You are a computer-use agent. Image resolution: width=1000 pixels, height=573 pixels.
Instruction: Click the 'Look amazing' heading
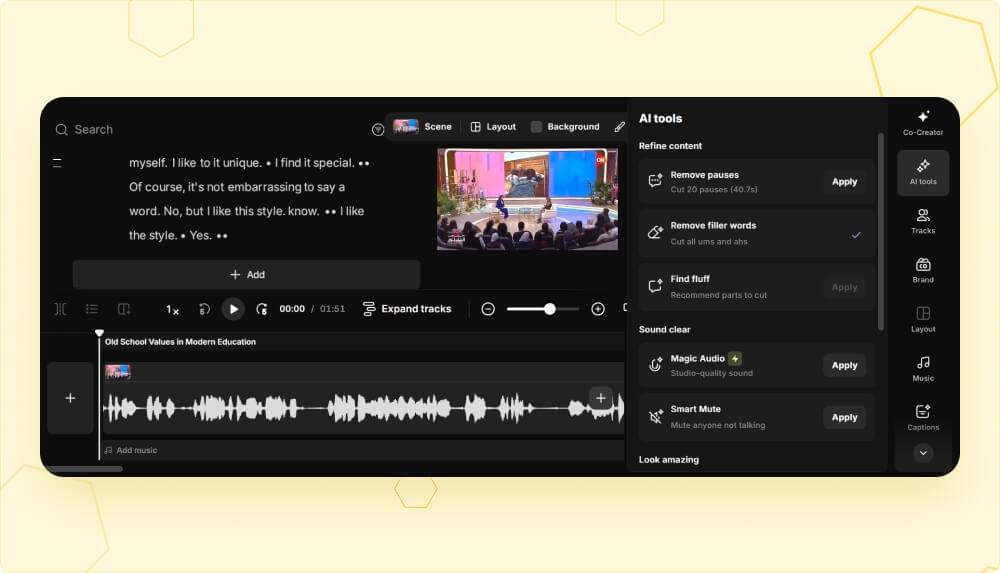[668, 459]
